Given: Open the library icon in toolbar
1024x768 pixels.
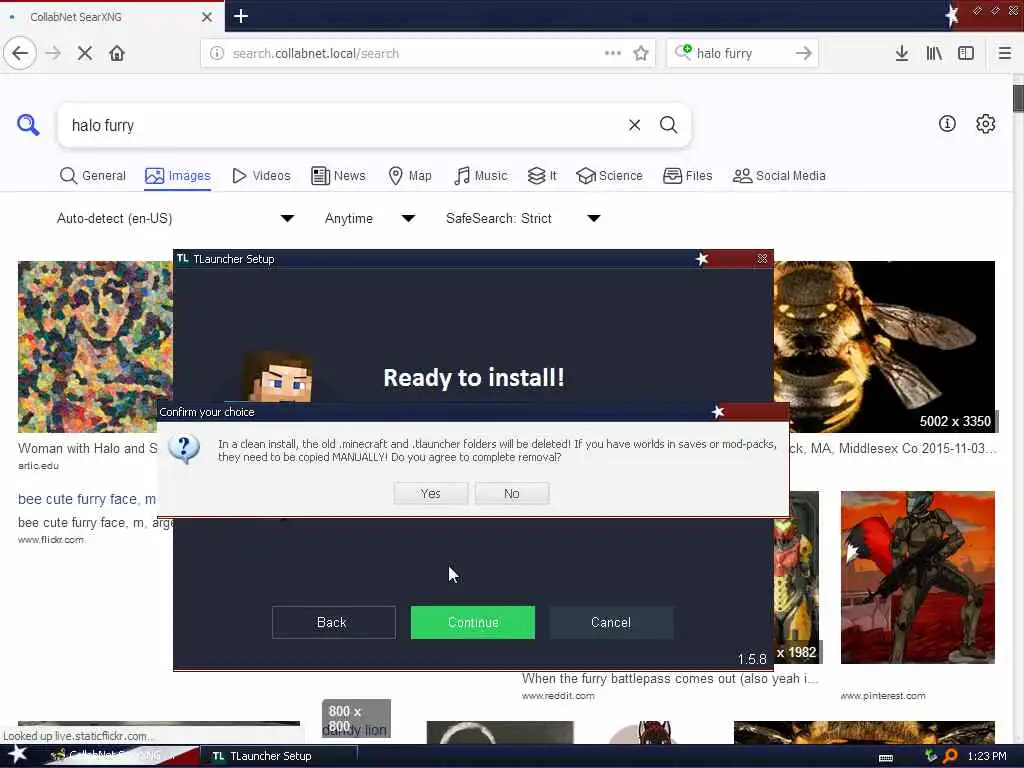Looking at the screenshot, I should coord(934,53).
